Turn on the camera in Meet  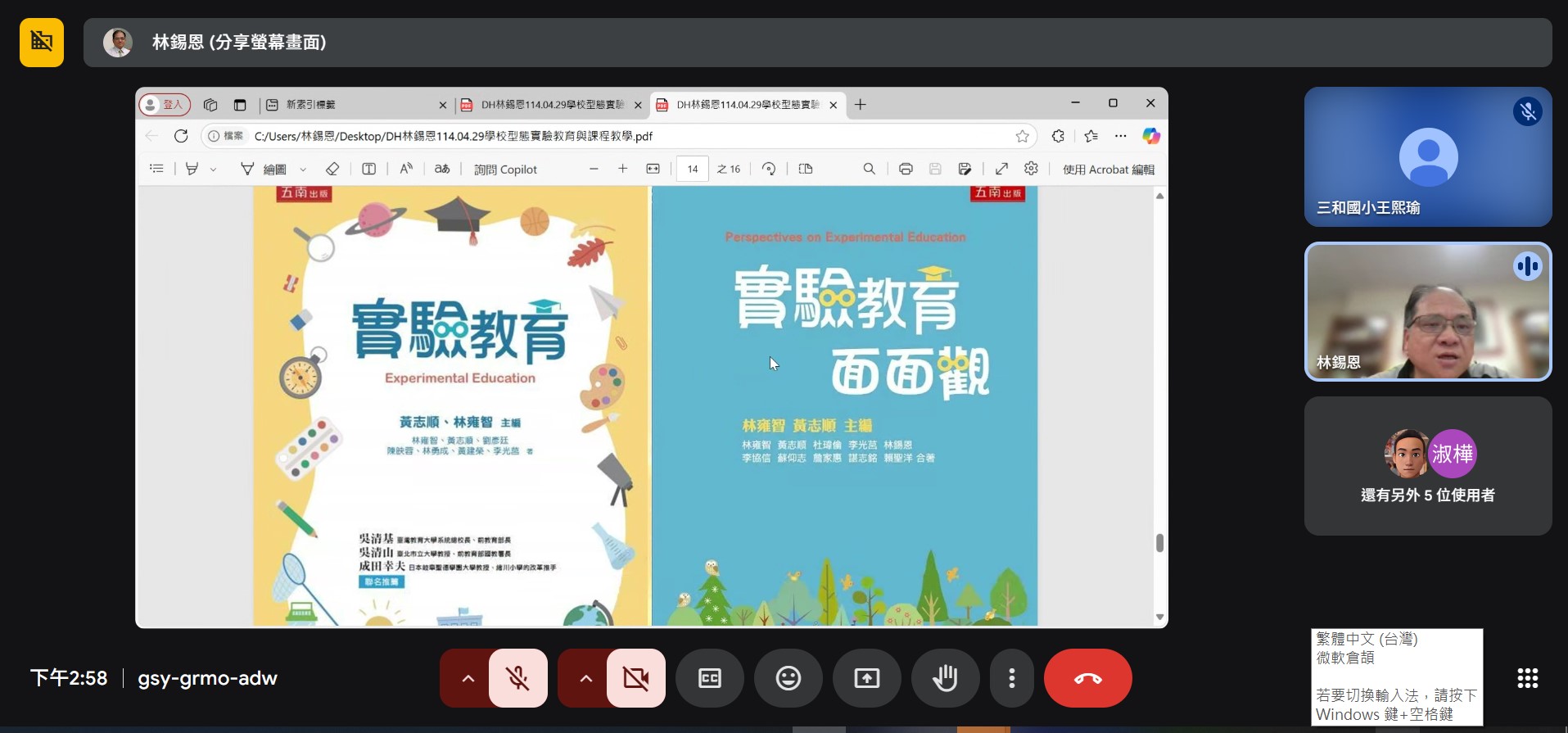tap(636, 678)
